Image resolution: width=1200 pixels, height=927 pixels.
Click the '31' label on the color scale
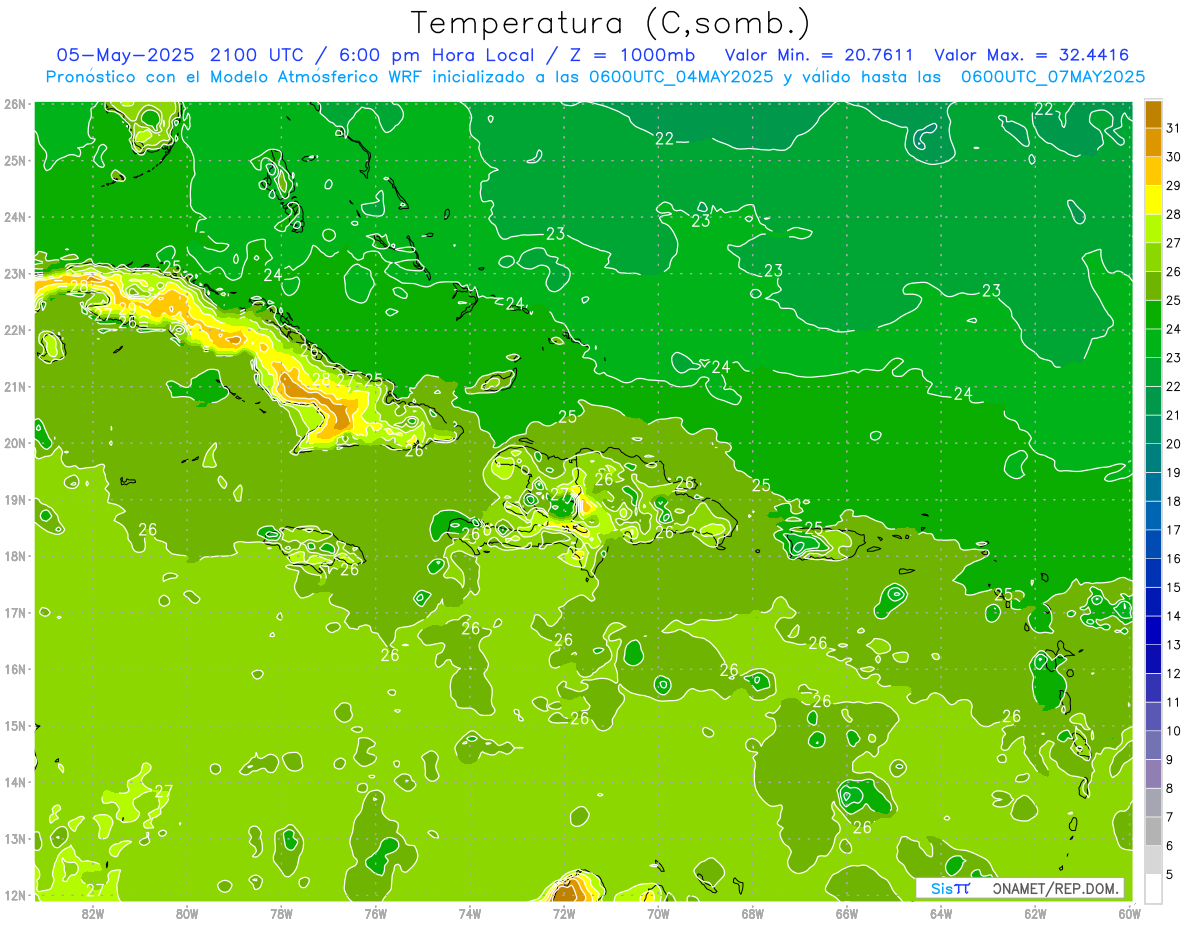pos(1174,128)
